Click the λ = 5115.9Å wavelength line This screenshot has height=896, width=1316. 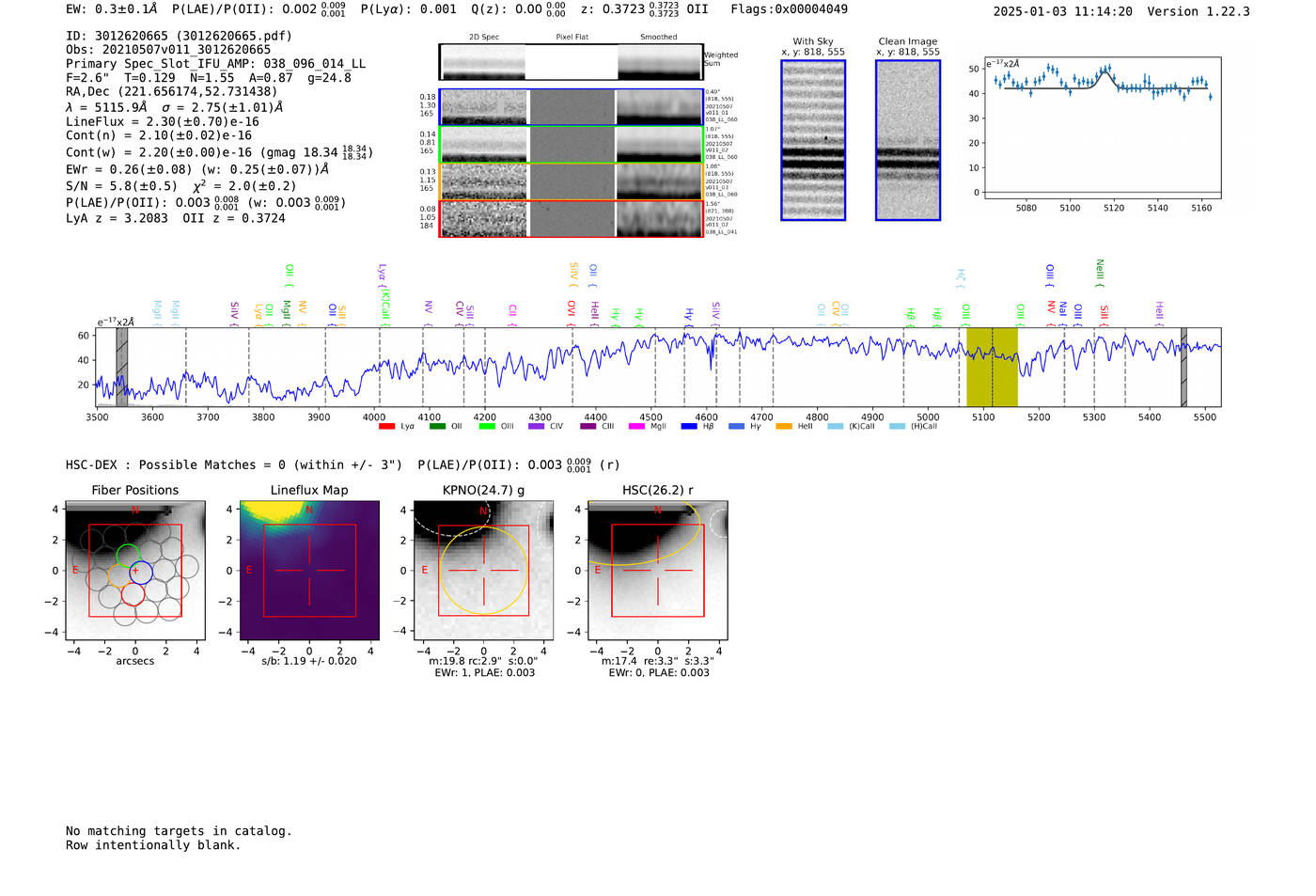point(175,107)
